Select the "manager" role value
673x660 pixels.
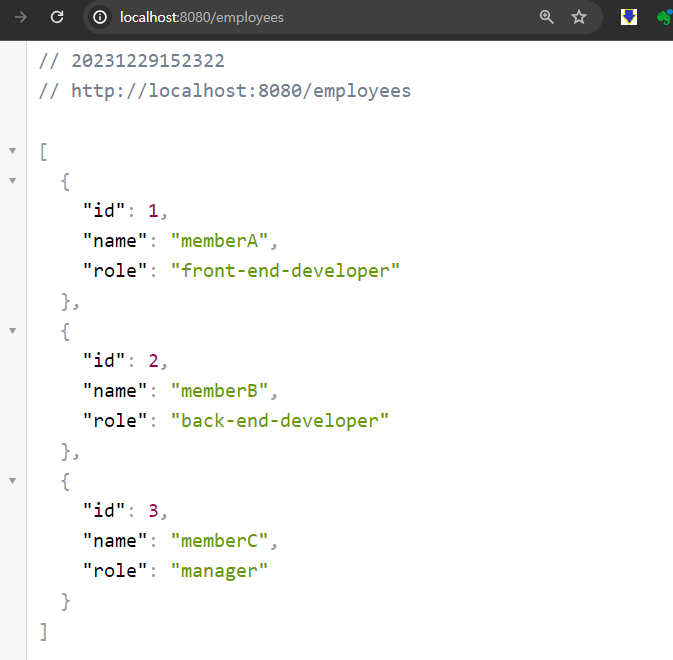(x=219, y=571)
